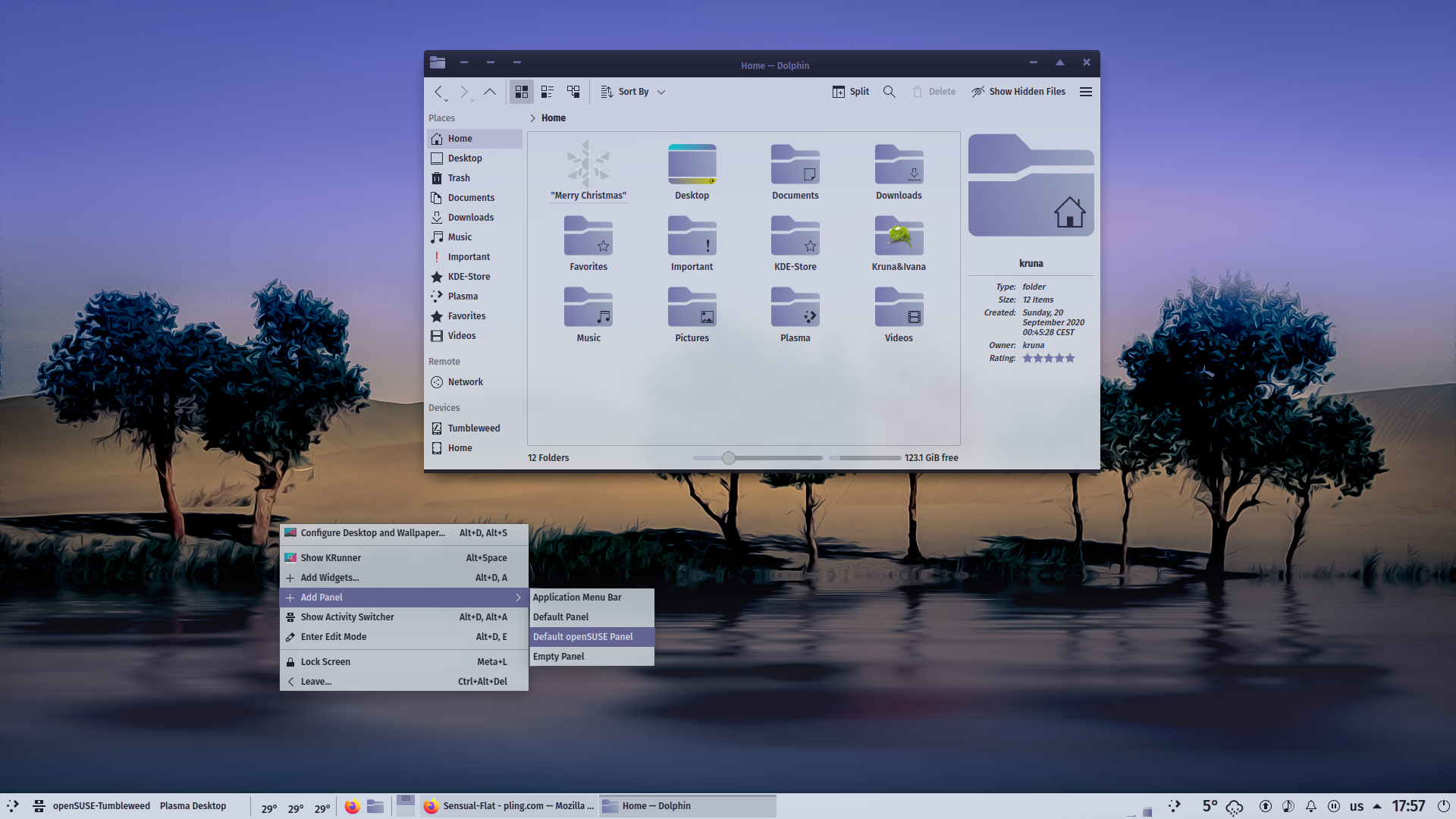The width and height of the screenshot is (1456, 819).
Task: Open the openSUSE-Tumbleweed activity in the taskbar
Action: click(101, 806)
